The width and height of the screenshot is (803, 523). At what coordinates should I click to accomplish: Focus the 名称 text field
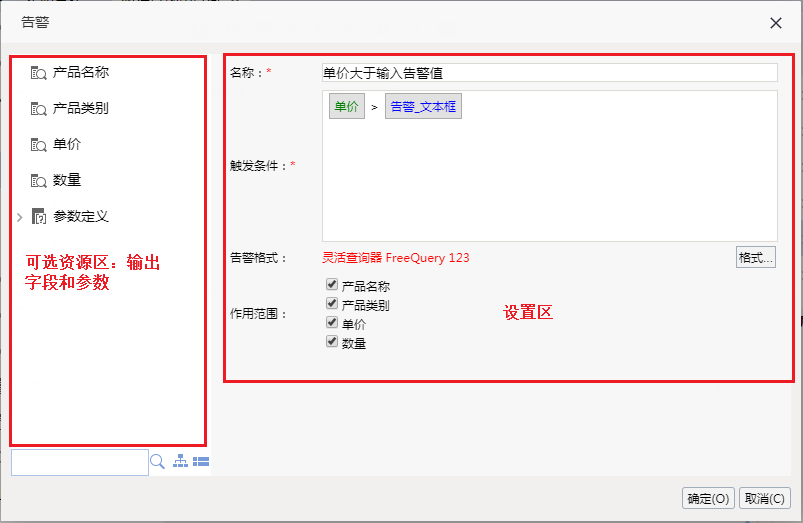pos(550,73)
